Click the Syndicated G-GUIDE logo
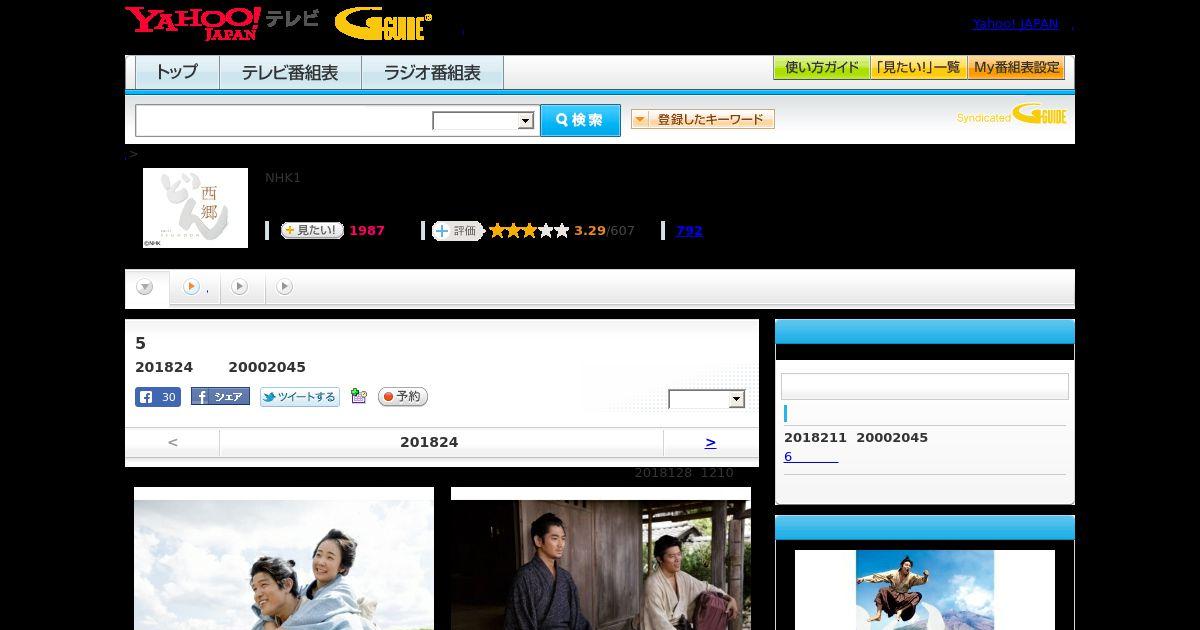1200x630 pixels. [x=1011, y=115]
